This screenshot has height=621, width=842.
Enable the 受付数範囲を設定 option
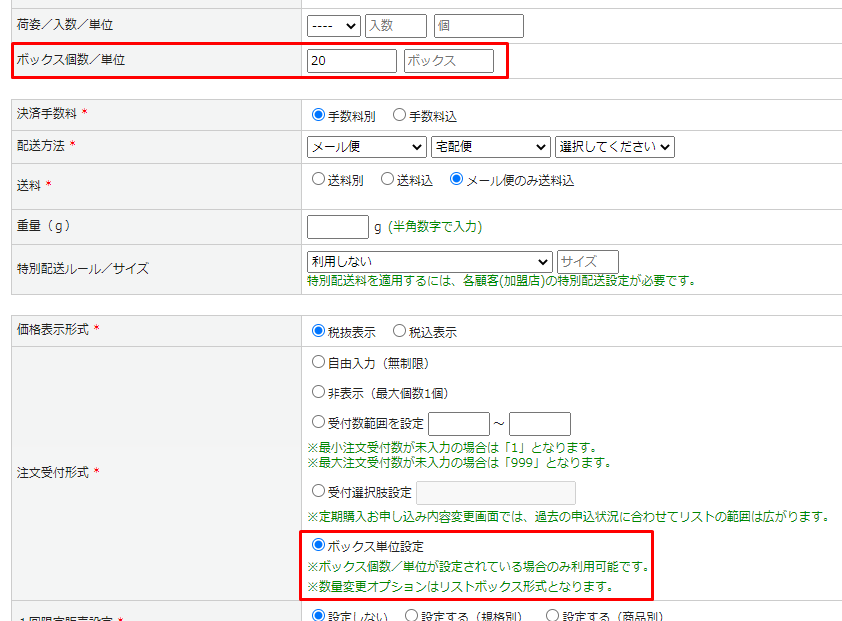coord(319,422)
